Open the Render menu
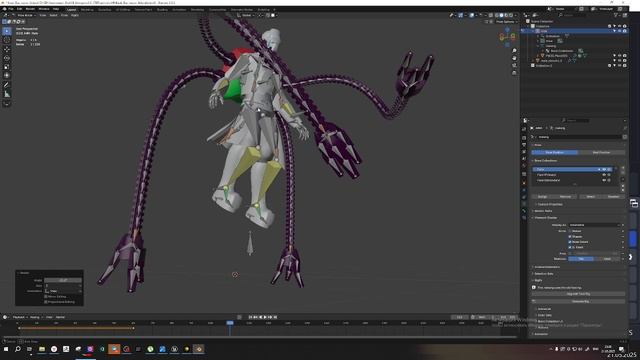This screenshot has width=640, height=360. pos(30,9)
